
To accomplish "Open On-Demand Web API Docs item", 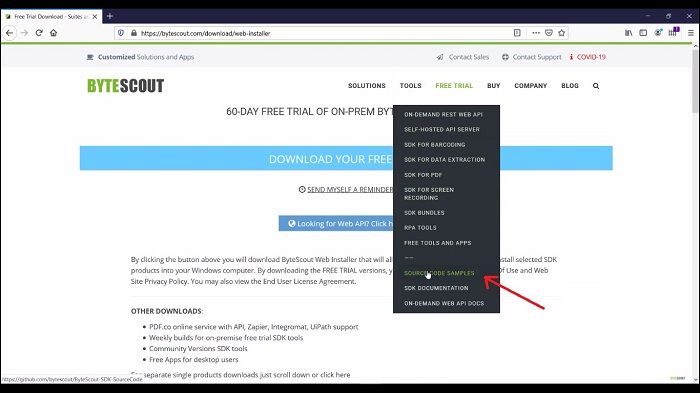I will [x=444, y=303].
